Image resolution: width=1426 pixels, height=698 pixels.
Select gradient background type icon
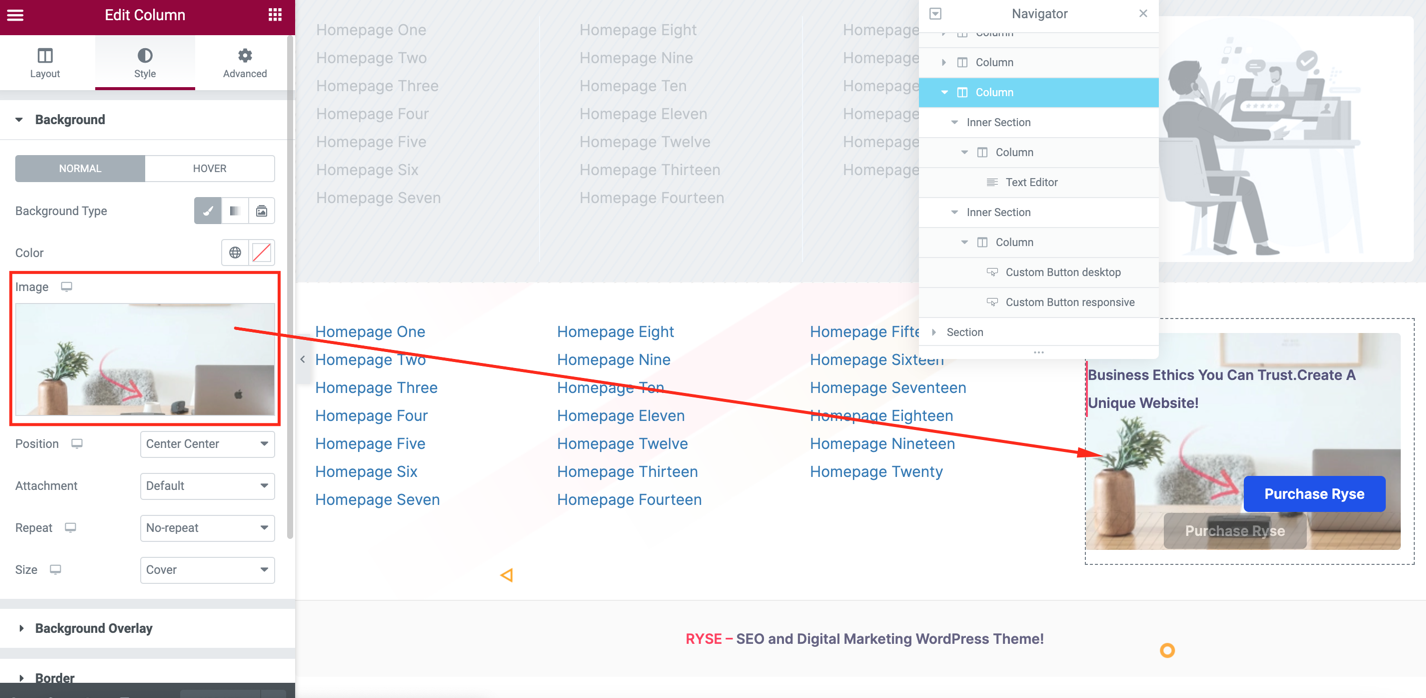coord(234,211)
